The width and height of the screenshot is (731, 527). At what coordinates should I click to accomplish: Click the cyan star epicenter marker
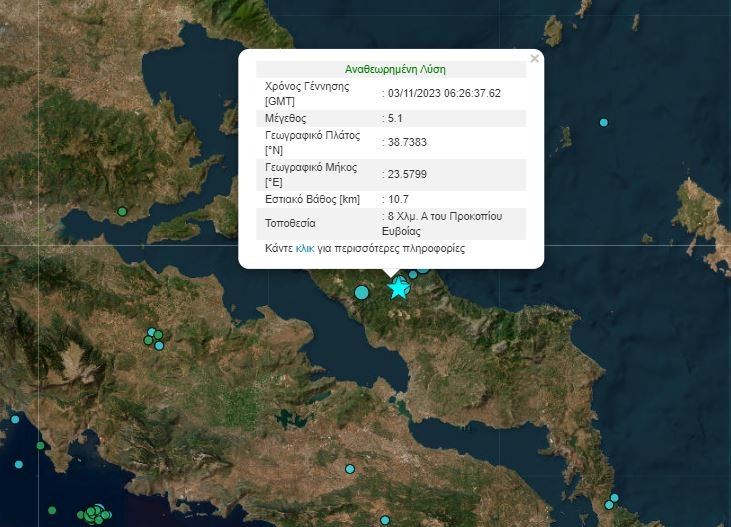[398, 288]
